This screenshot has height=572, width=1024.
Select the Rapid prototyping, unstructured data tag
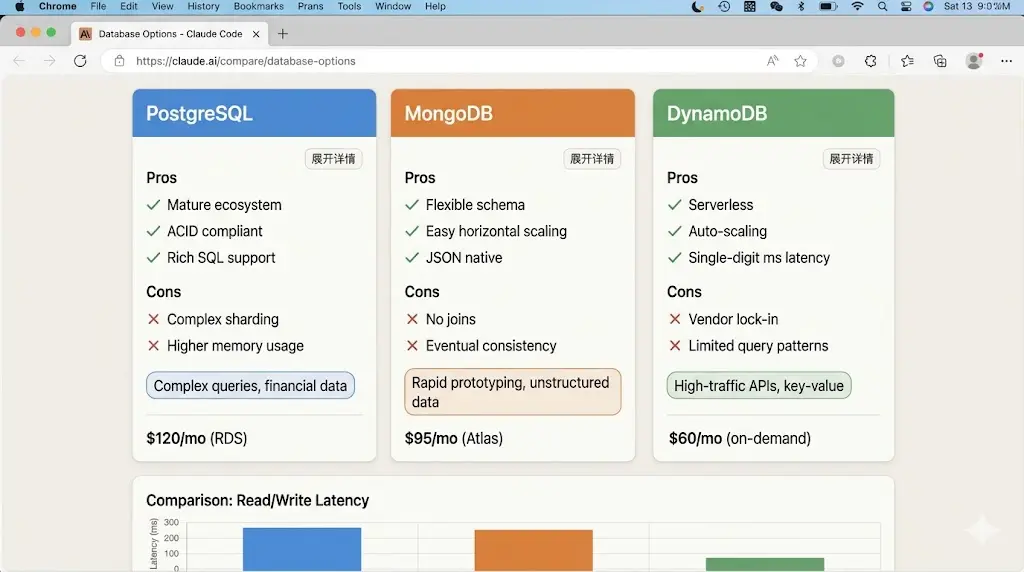[x=513, y=392]
